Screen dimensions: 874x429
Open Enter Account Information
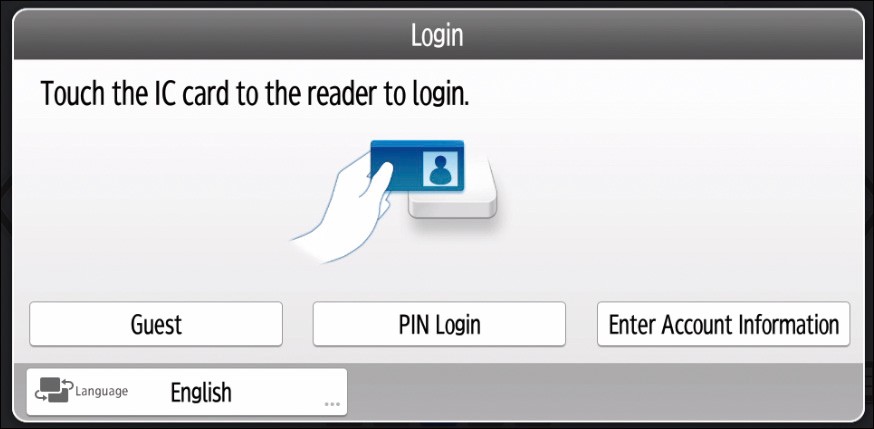[724, 324]
